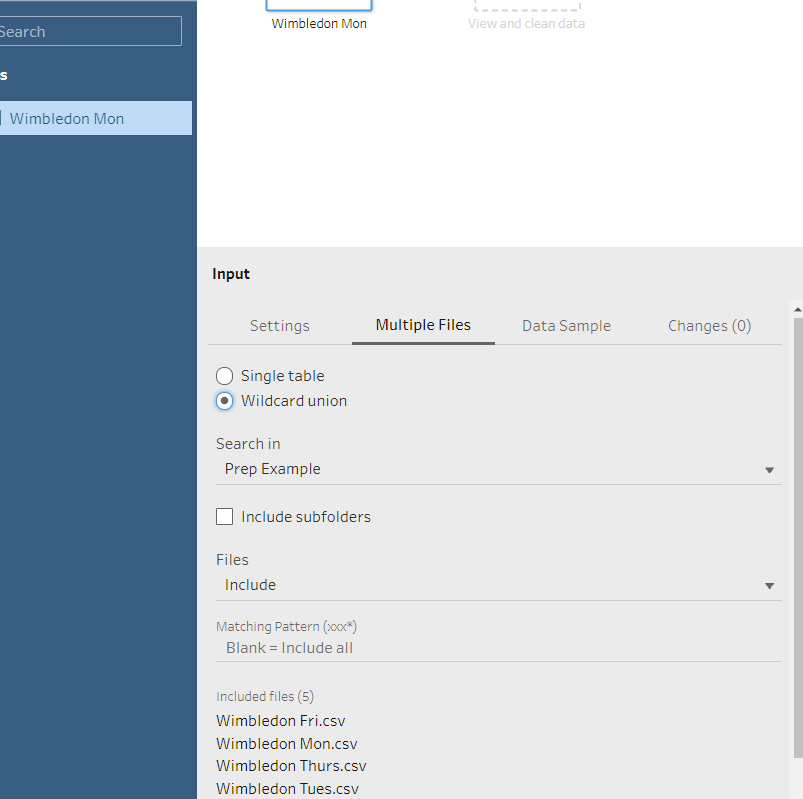Click the Included files (5) label
Screen dimensions: 803x799
265,697
